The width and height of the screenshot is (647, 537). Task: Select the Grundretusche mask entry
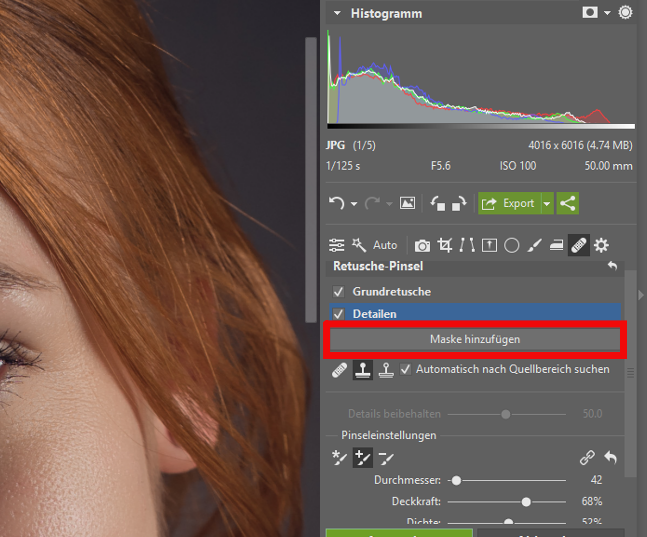click(x=475, y=292)
